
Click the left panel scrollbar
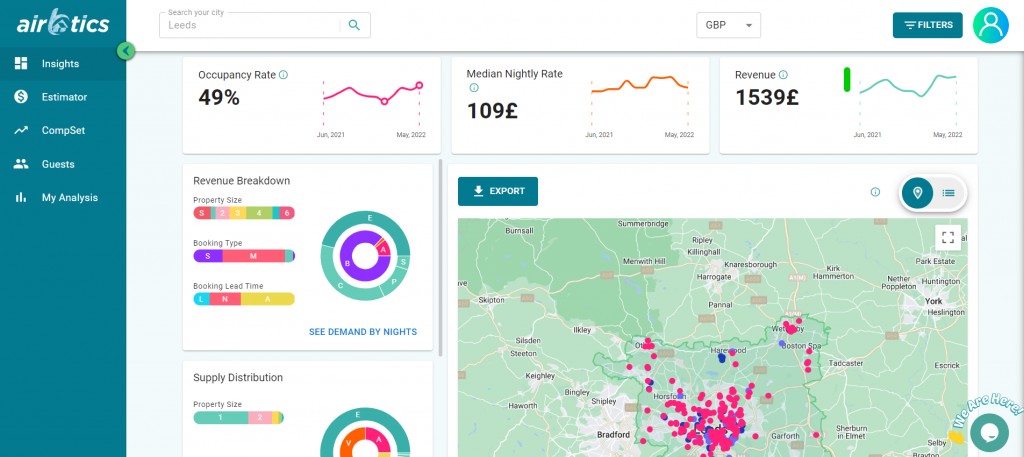coord(441,258)
